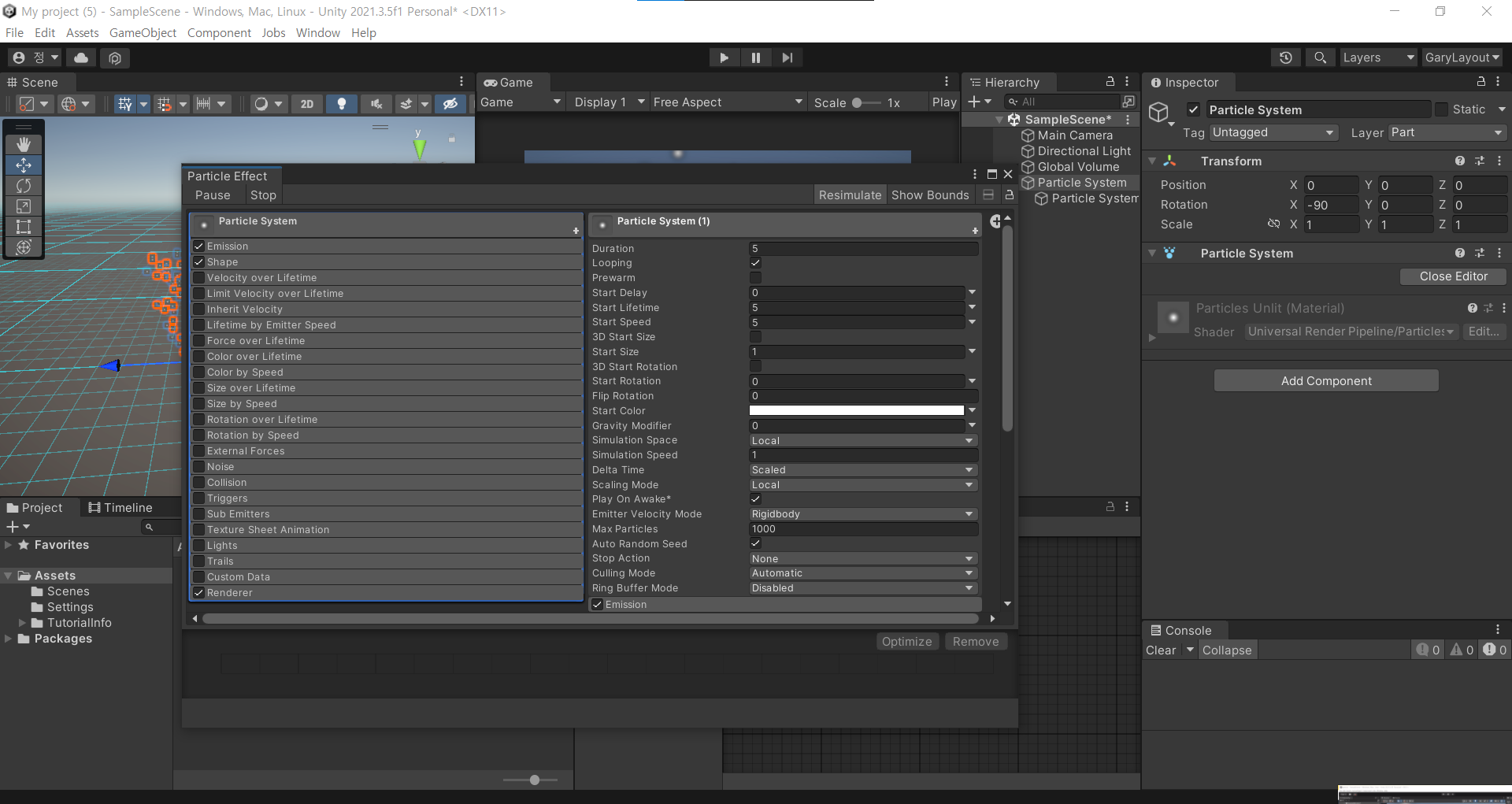Disable the Renderer module checkbox
This screenshot has height=804, width=1512.
click(199, 592)
